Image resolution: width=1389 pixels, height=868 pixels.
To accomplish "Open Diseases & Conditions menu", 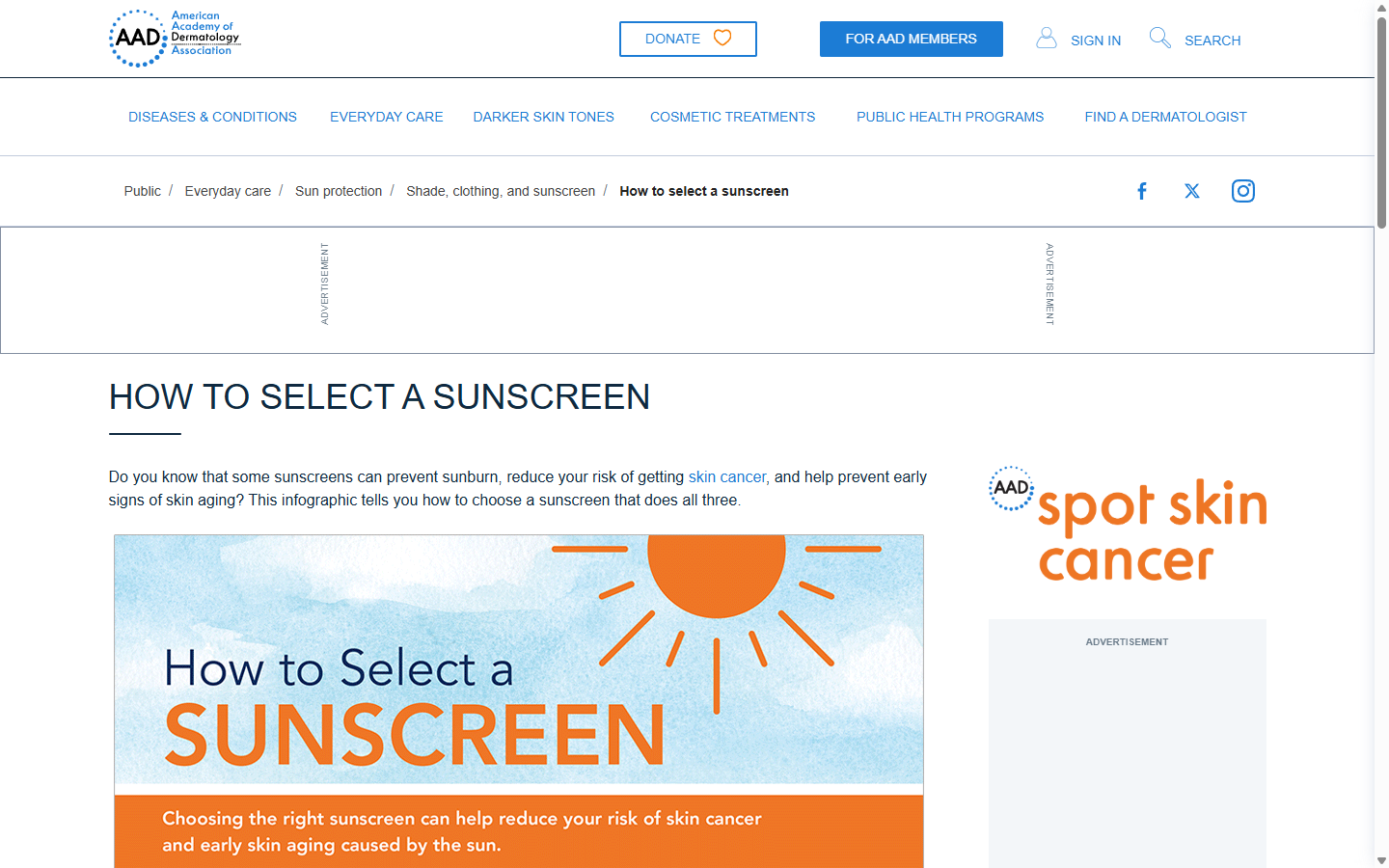I will 213,117.
